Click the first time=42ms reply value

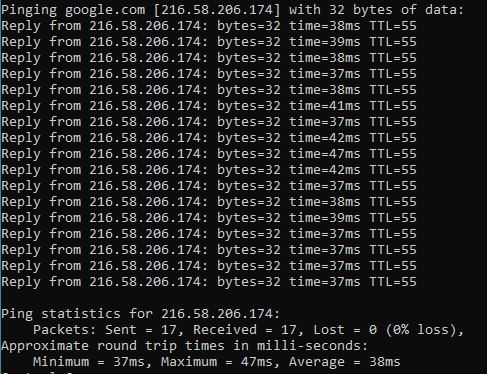pos(325,138)
